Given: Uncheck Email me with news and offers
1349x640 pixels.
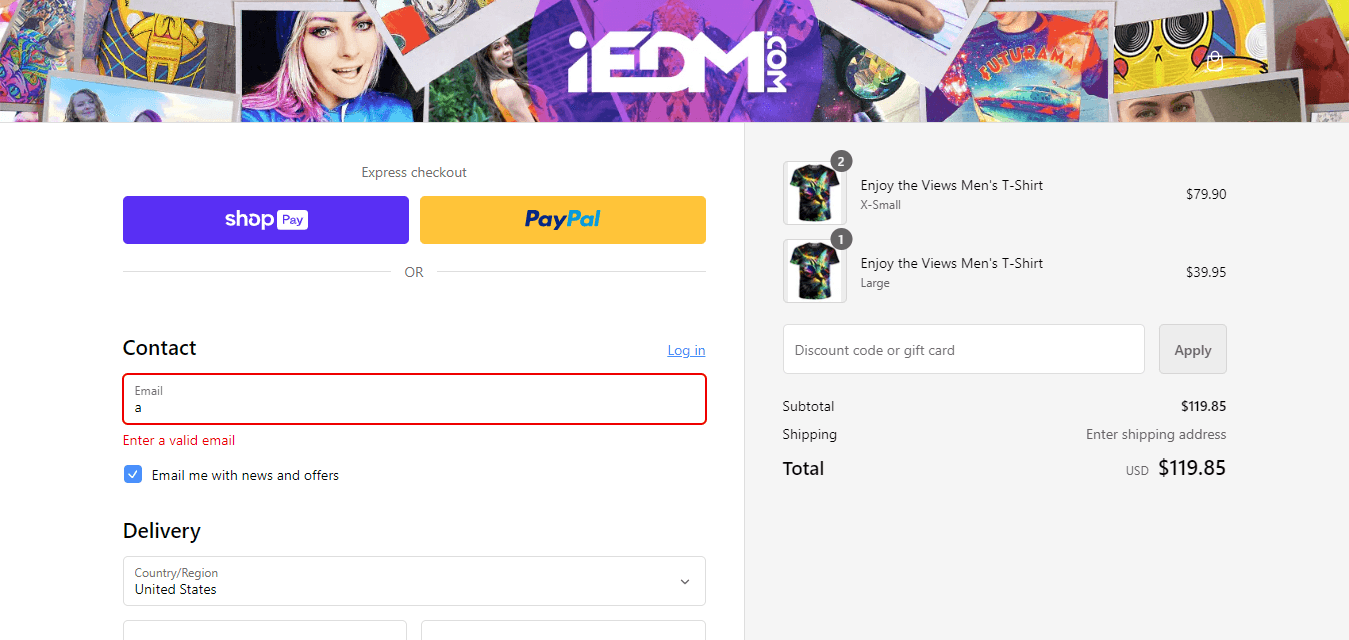Looking at the screenshot, I should click(x=133, y=474).
